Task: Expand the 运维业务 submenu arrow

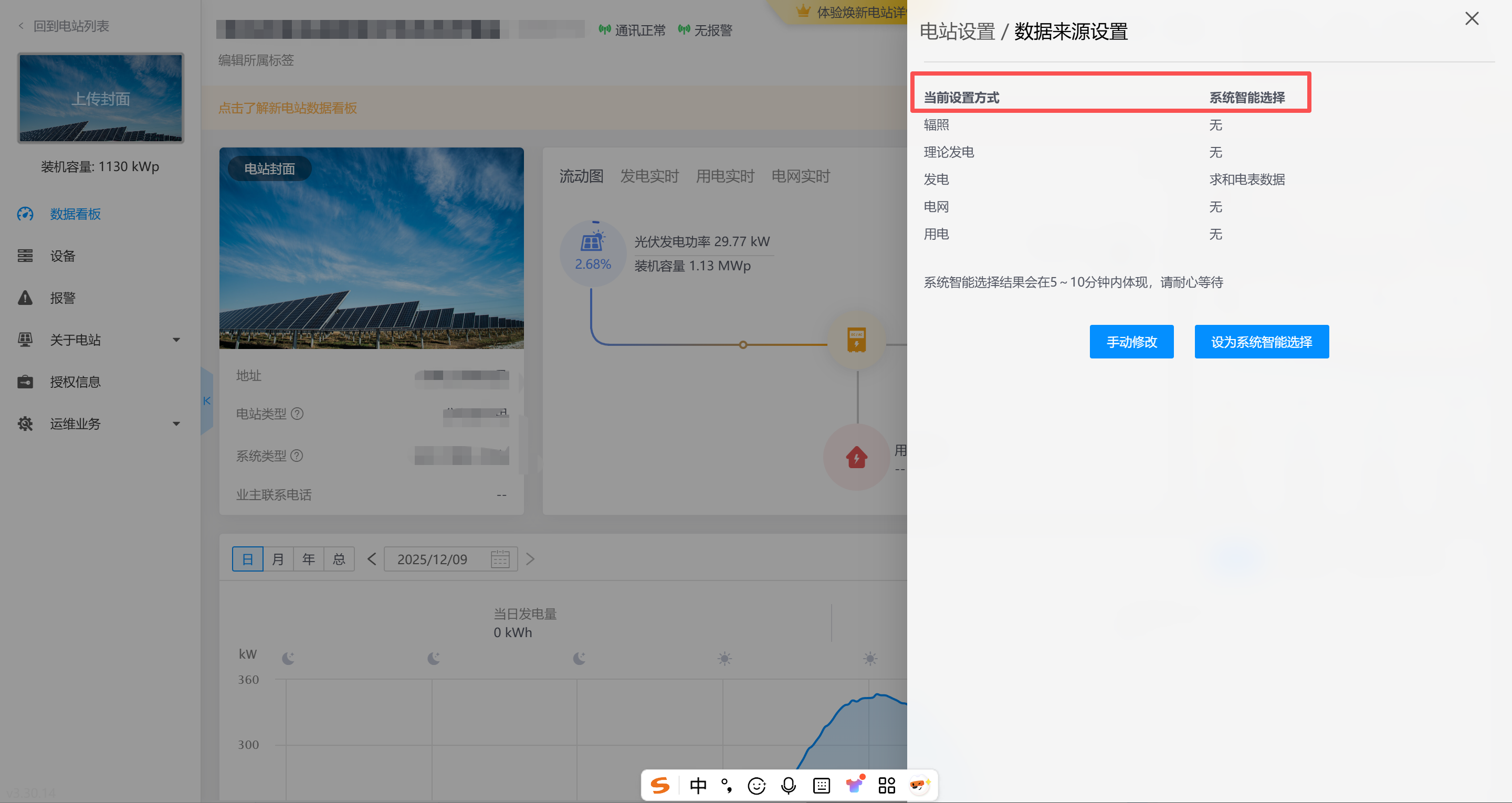Action: pos(176,424)
